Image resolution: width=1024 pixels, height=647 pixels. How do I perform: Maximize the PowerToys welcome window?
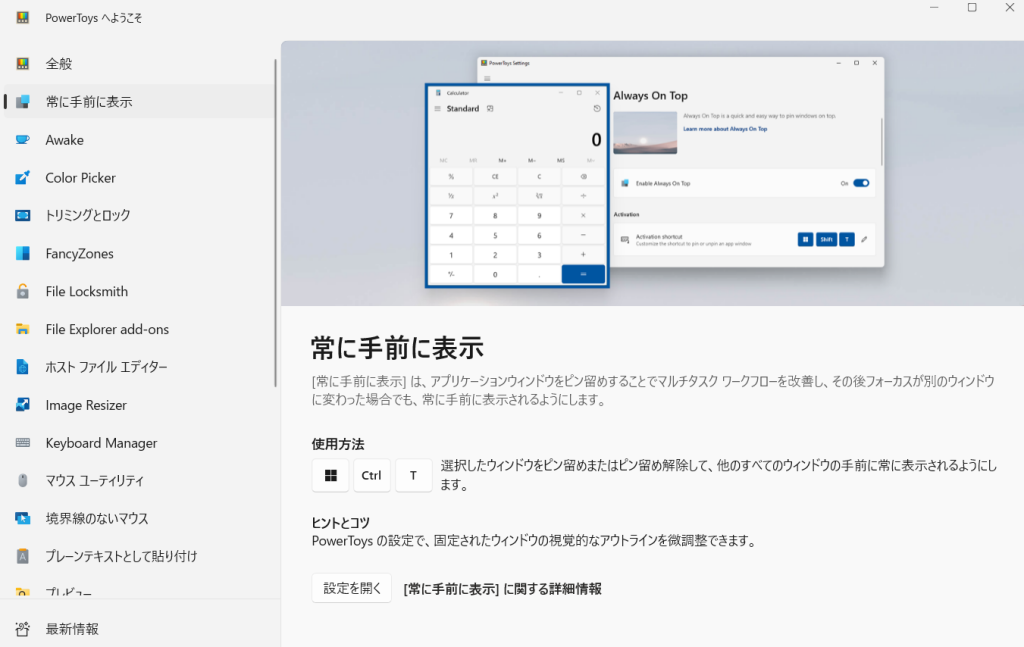972,8
